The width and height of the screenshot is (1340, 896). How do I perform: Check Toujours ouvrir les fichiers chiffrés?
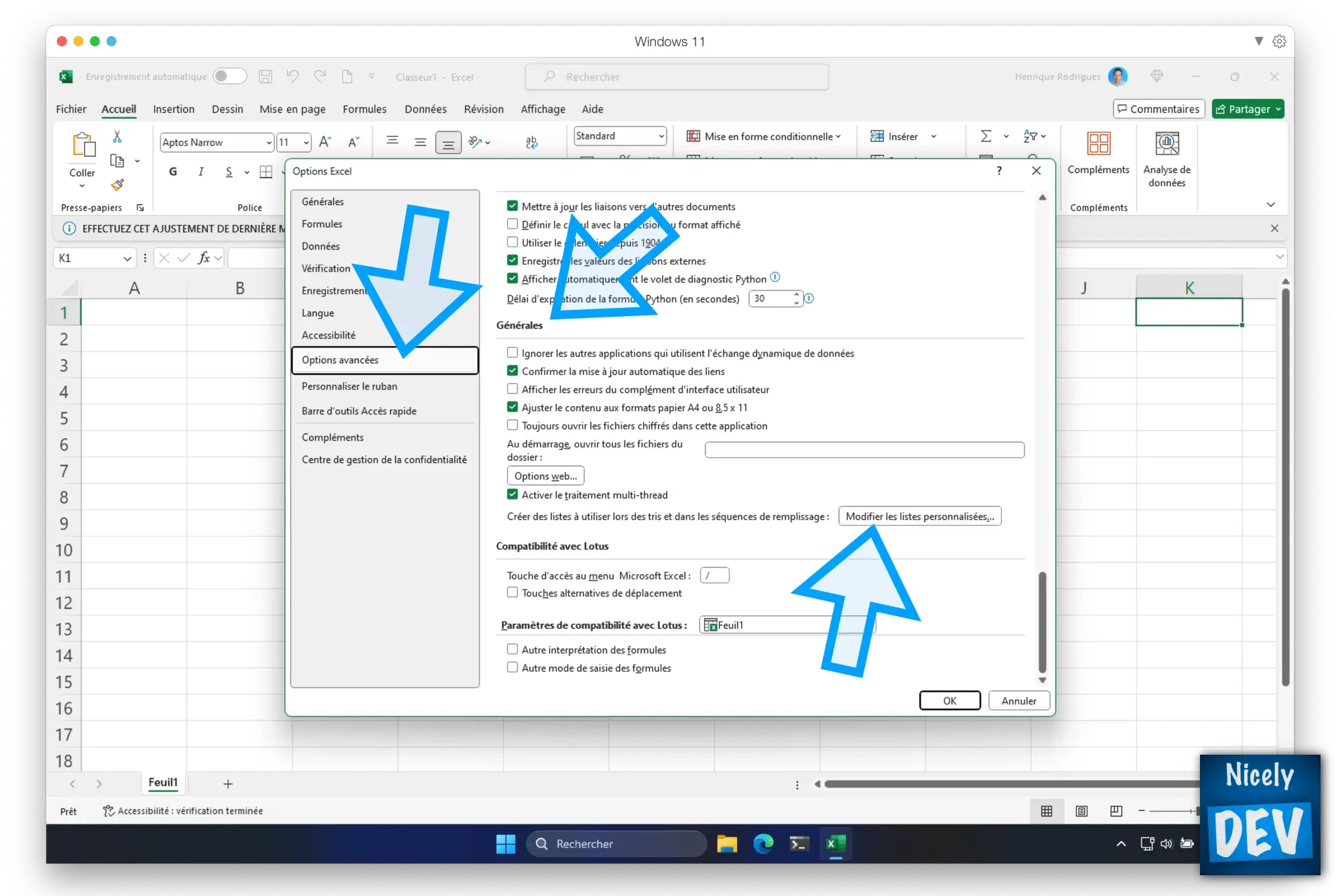(513, 425)
